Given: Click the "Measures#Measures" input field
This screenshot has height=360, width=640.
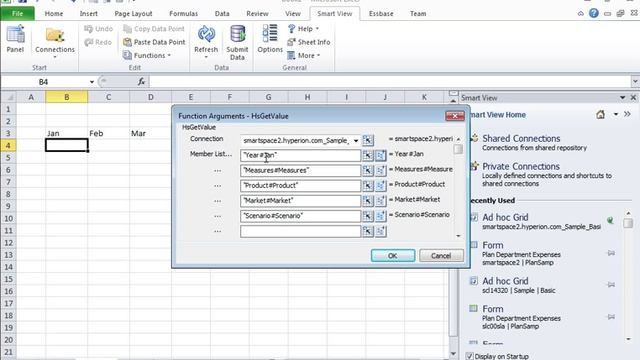Looking at the screenshot, I should click(x=300, y=170).
